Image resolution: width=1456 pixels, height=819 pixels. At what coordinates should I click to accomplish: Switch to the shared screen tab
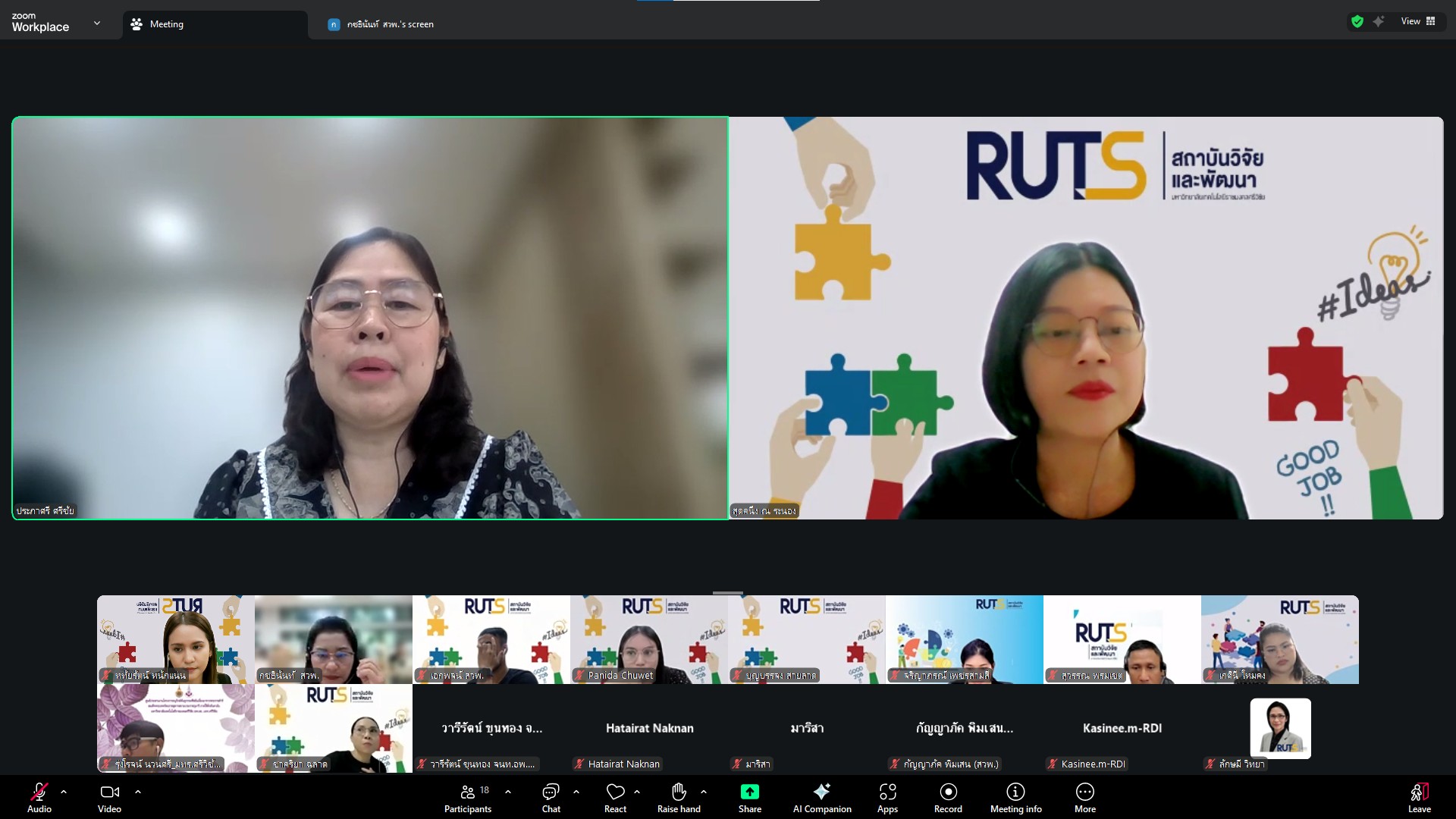(x=390, y=24)
